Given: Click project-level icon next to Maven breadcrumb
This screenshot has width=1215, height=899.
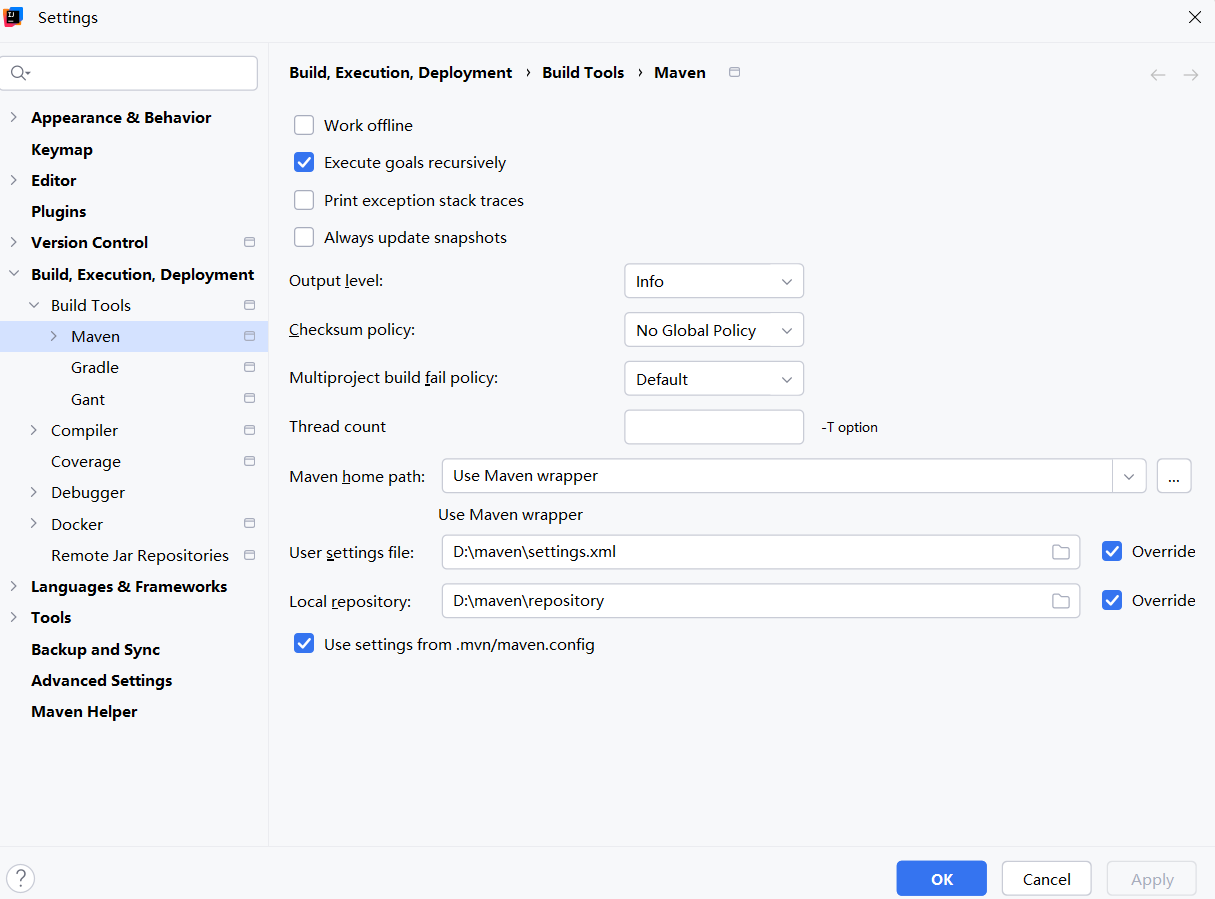Looking at the screenshot, I should pyautogui.click(x=735, y=72).
